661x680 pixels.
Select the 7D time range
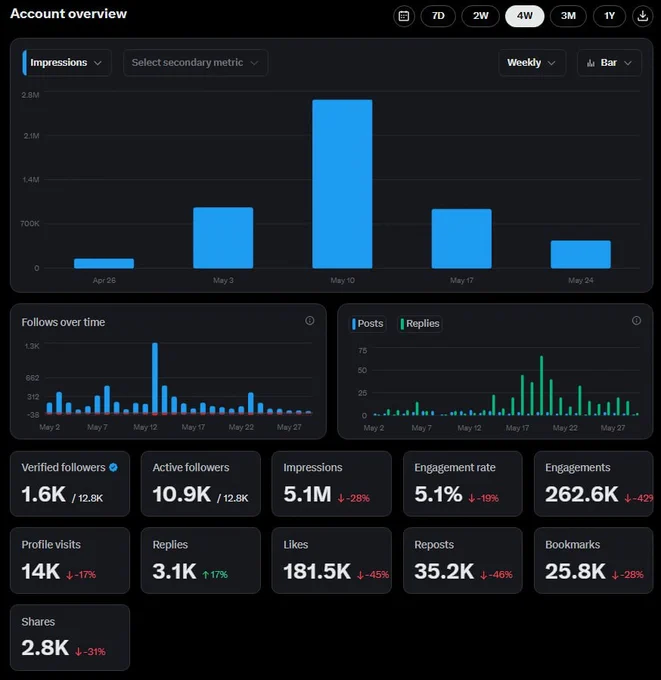[438, 16]
